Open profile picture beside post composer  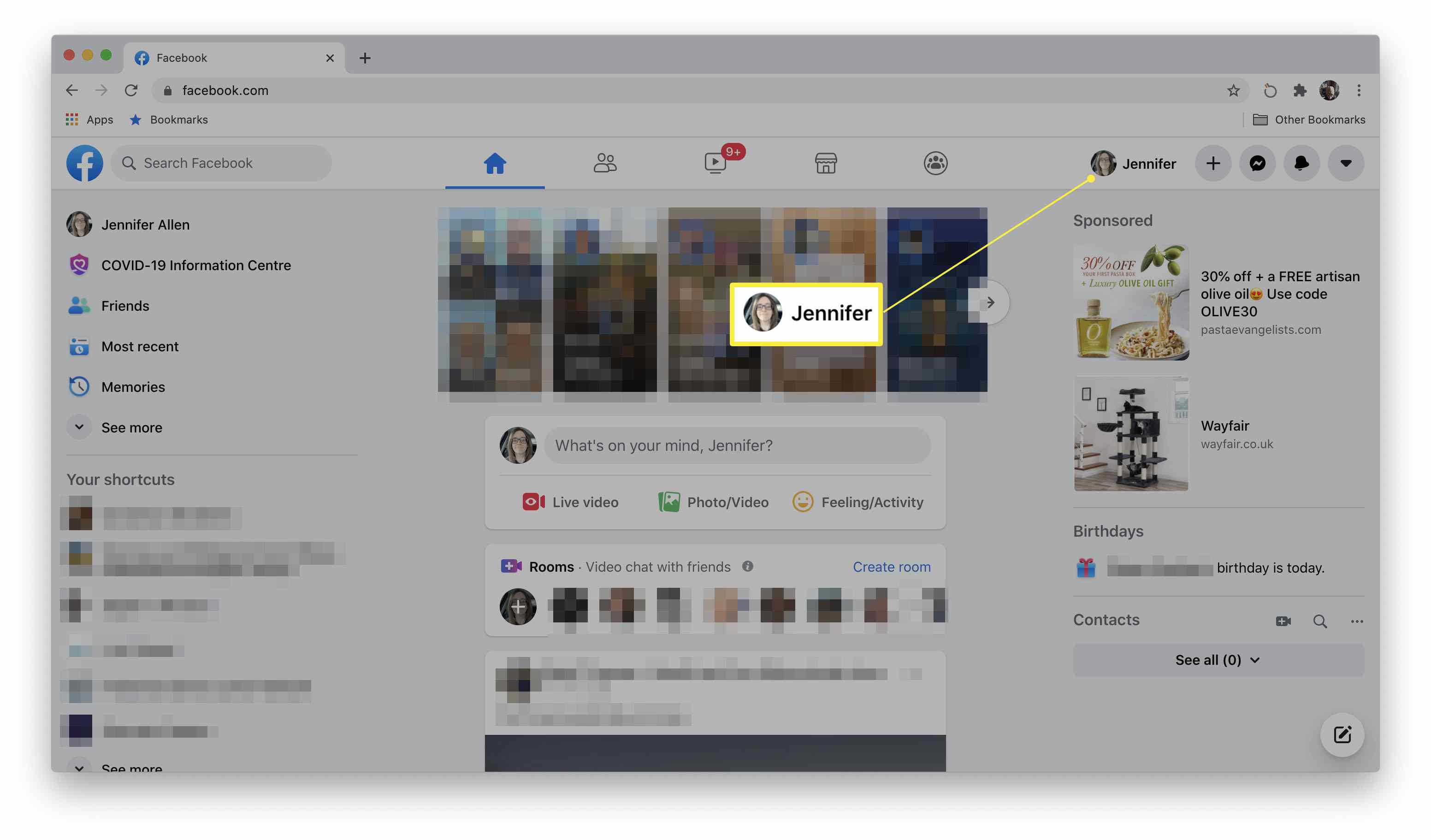[x=518, y=446]
